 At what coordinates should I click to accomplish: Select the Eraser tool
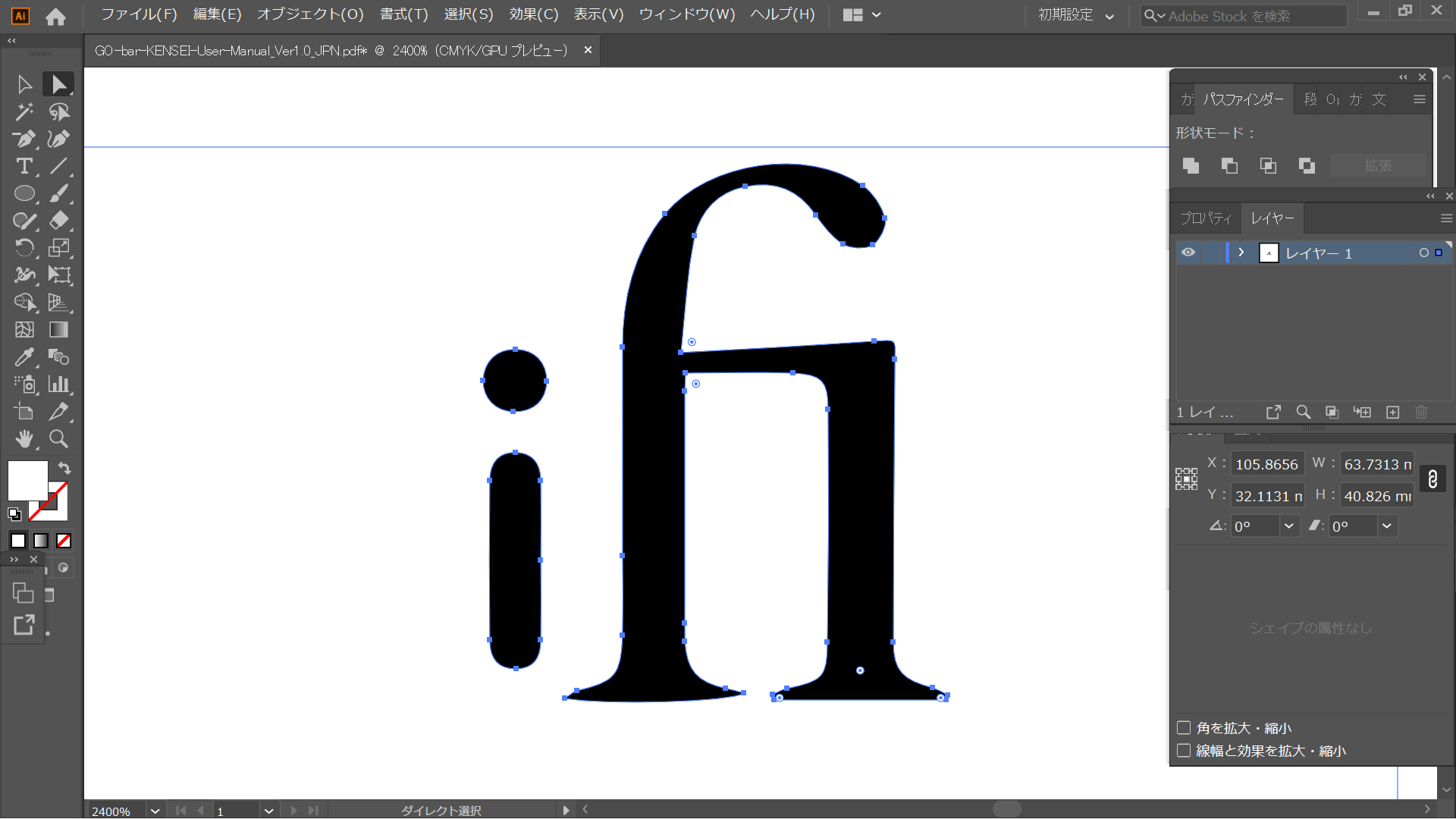tap(59, 221)
